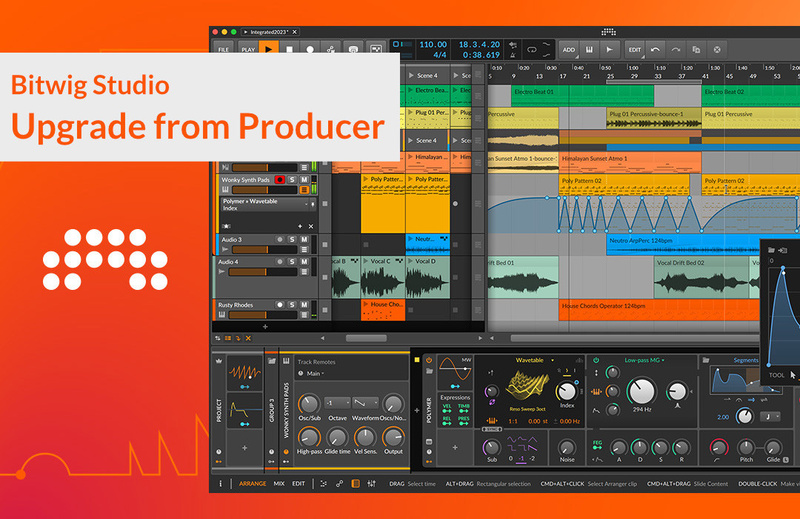This screenshot has width=800, height=519.
Task: Disarm record on Wonky Synth Pads track
Action: tap(279, 180)
